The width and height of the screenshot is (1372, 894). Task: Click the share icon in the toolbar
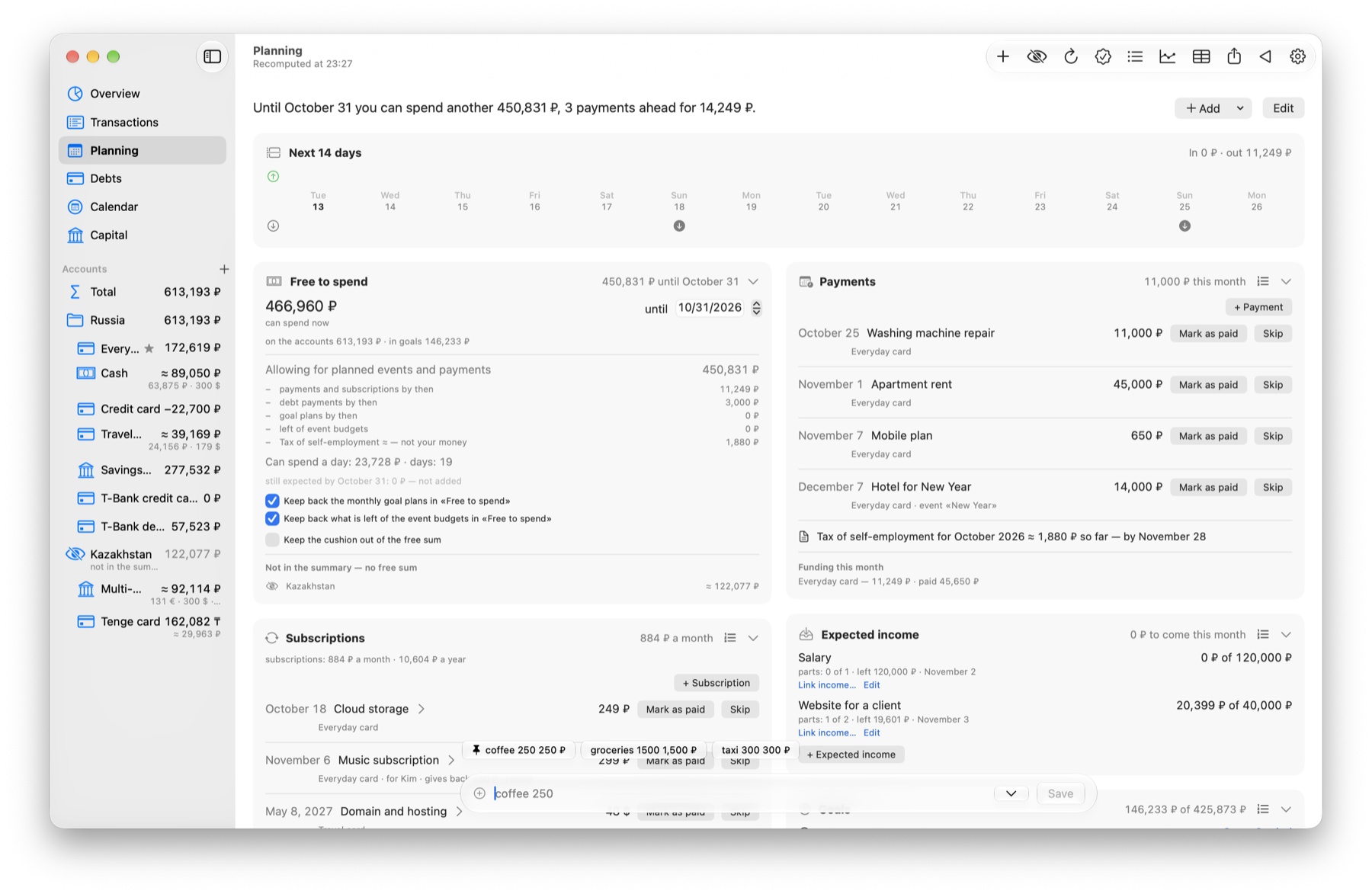click(1234, 56)
